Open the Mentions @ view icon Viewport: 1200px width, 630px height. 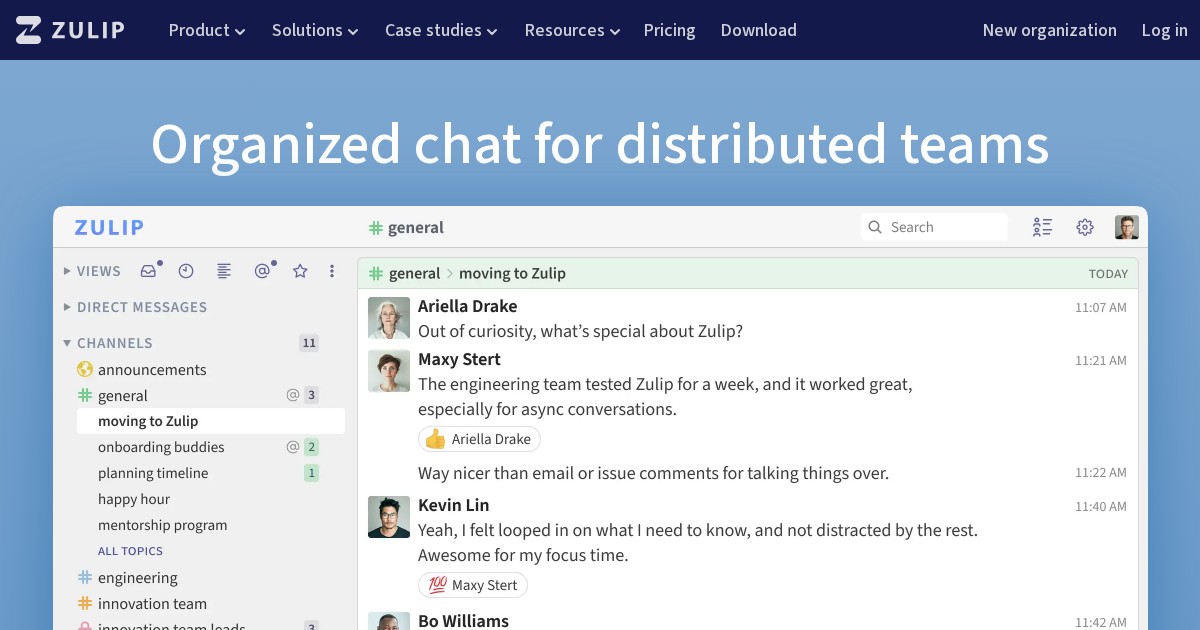pos(262,271)
